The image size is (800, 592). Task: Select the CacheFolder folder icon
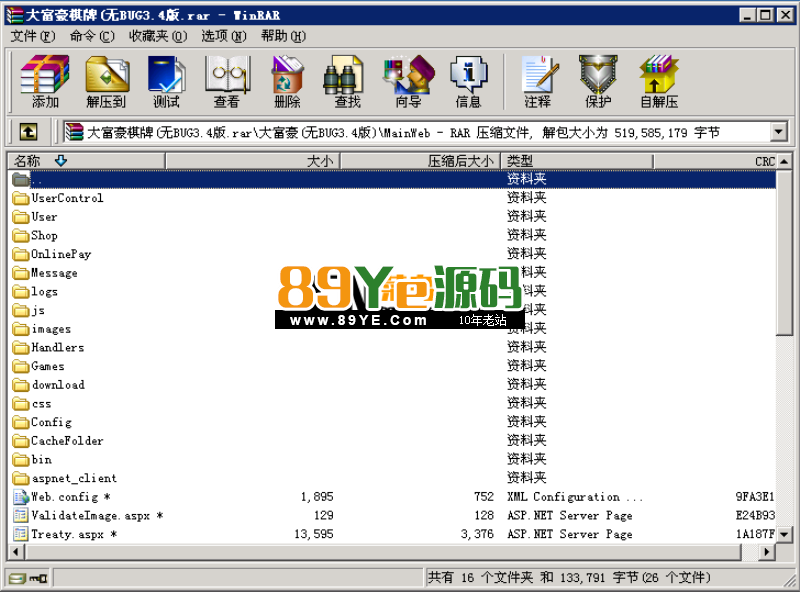click(x=21, y=441)
